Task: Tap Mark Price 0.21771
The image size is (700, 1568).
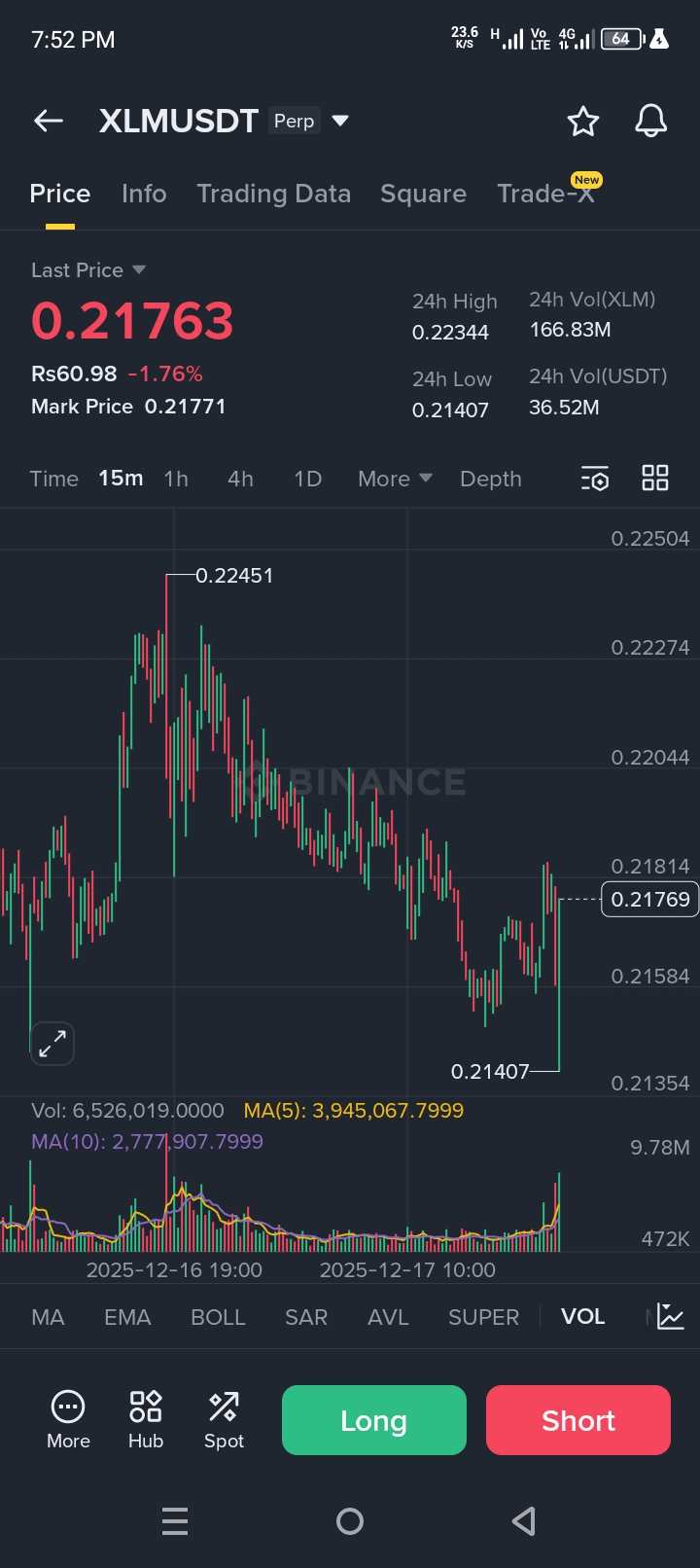Action: click(128, 407)
